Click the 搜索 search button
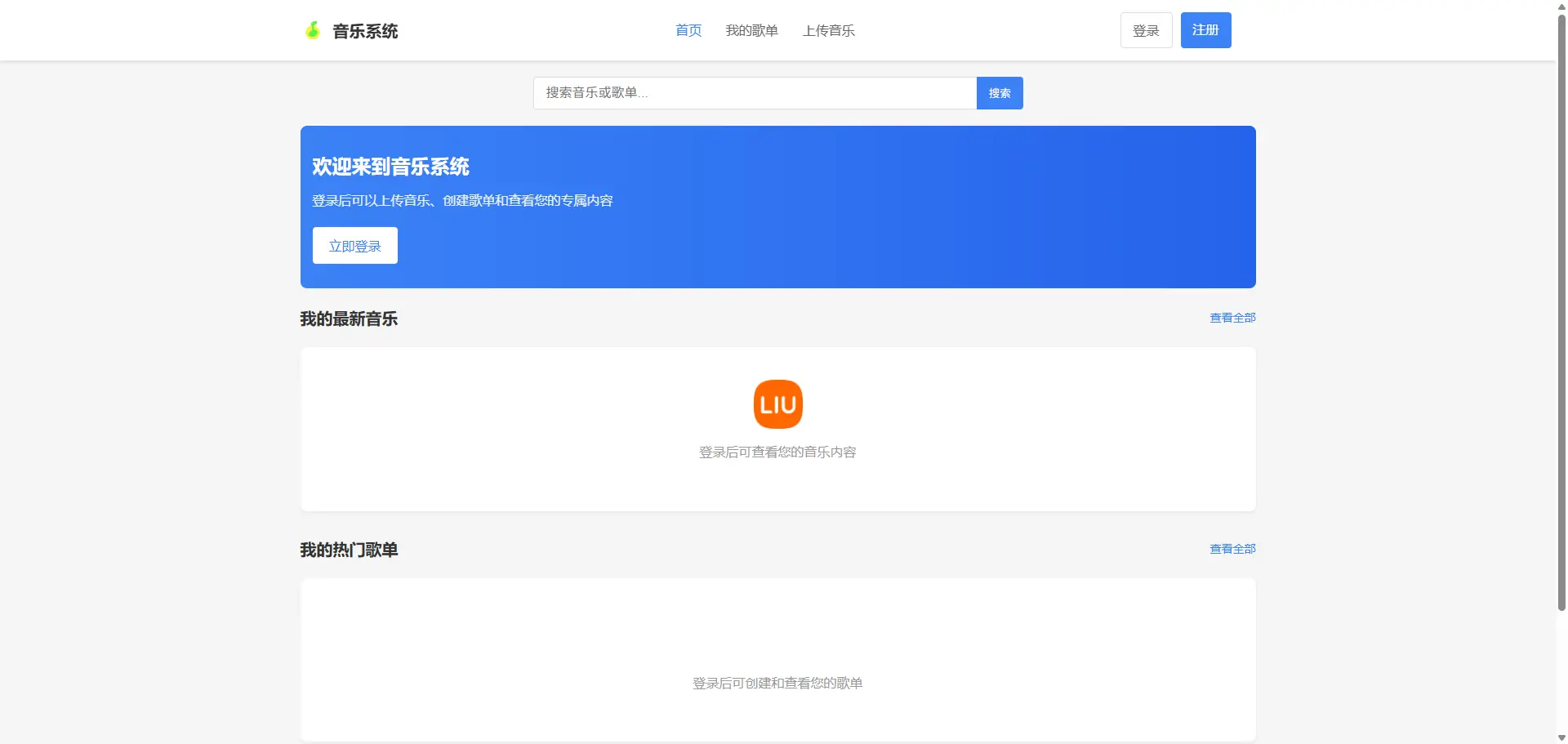Viewport: 1568px width, 744px height. pyautogui.click(x=999, y=92)
